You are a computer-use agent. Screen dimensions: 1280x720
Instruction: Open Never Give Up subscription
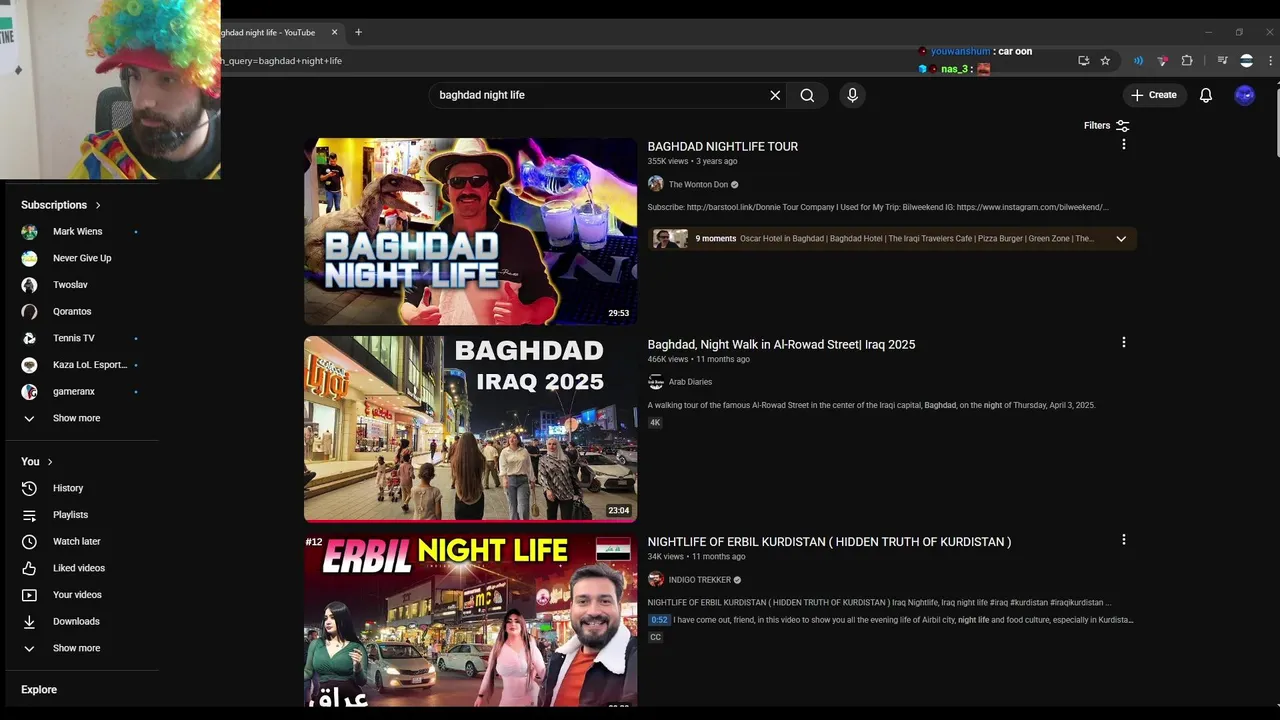tap(82, 258)
